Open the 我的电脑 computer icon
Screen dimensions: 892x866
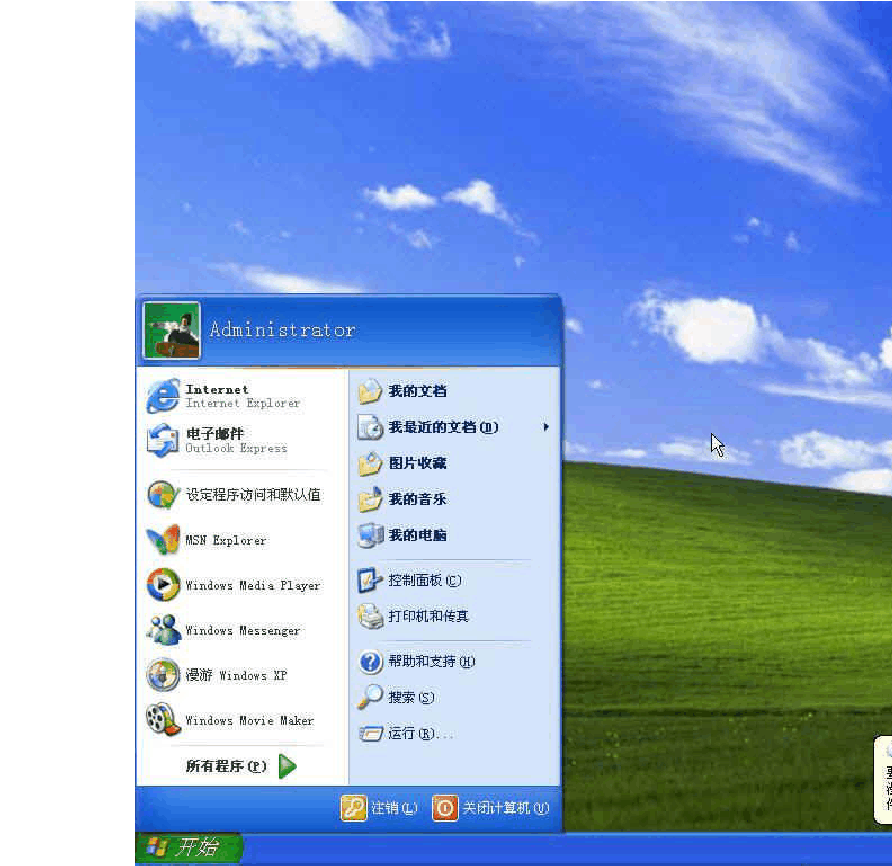pyautogui.click(x=370, y=535)
